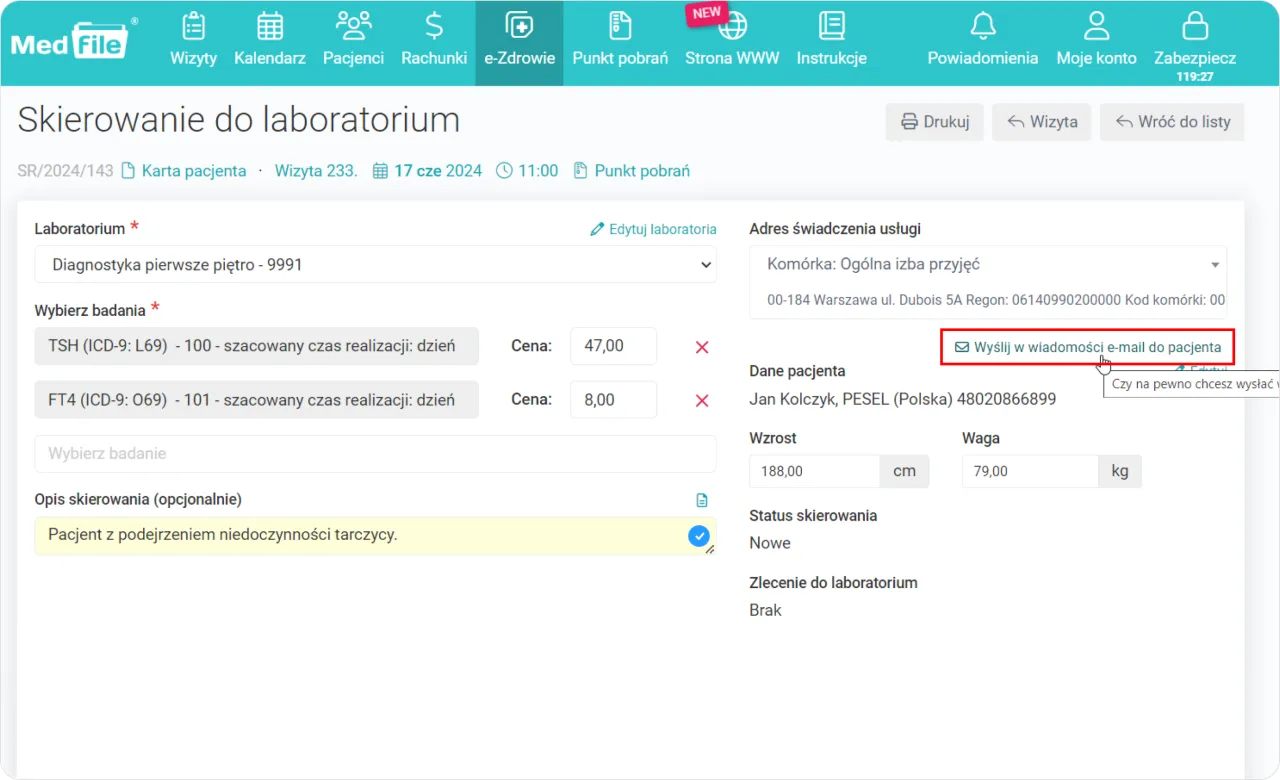Click the Punkt pobrań icon
Viewport: 1280px width, 780px height.
(x=619, y=40)
